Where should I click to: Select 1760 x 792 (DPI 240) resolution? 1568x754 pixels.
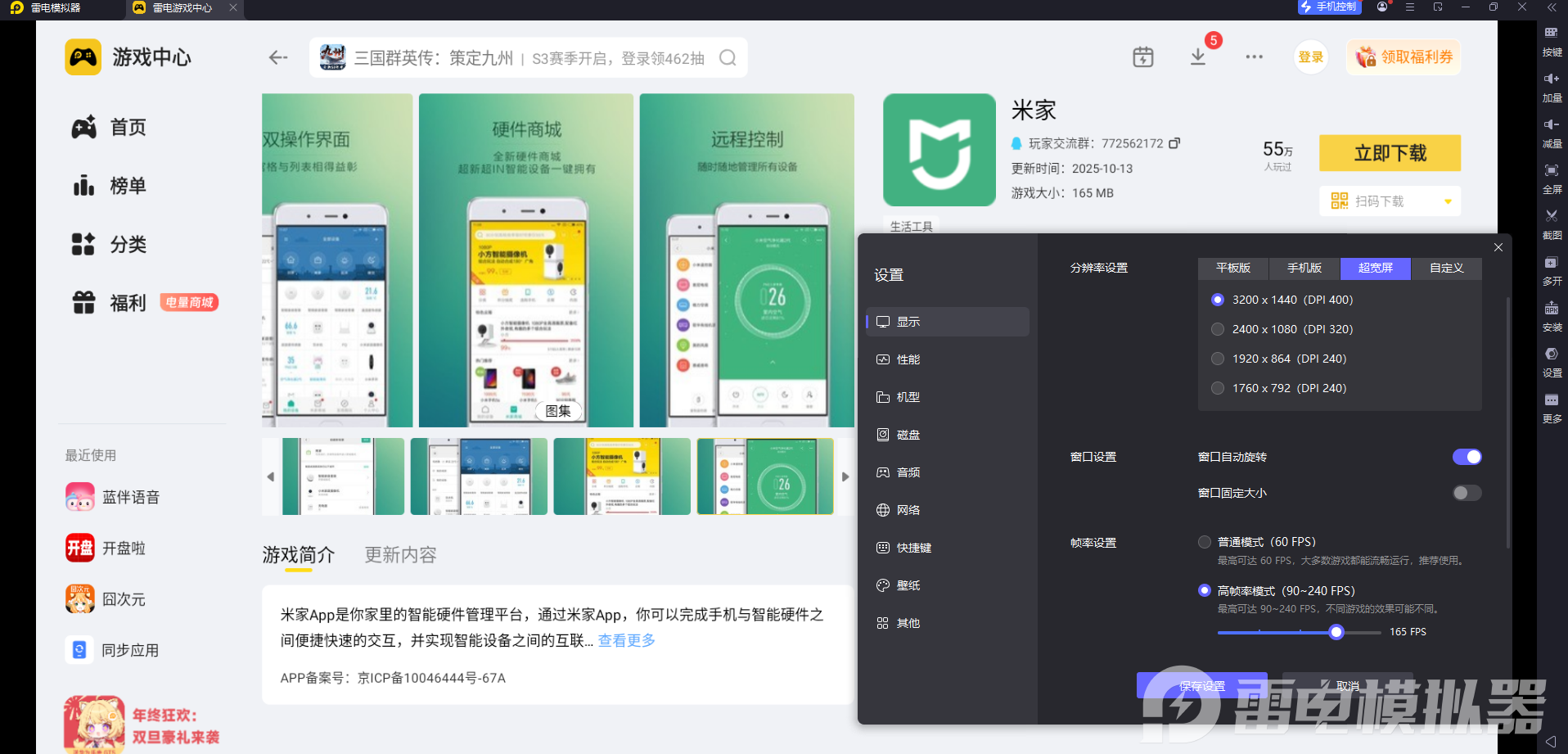click(x=1218, y=388)
